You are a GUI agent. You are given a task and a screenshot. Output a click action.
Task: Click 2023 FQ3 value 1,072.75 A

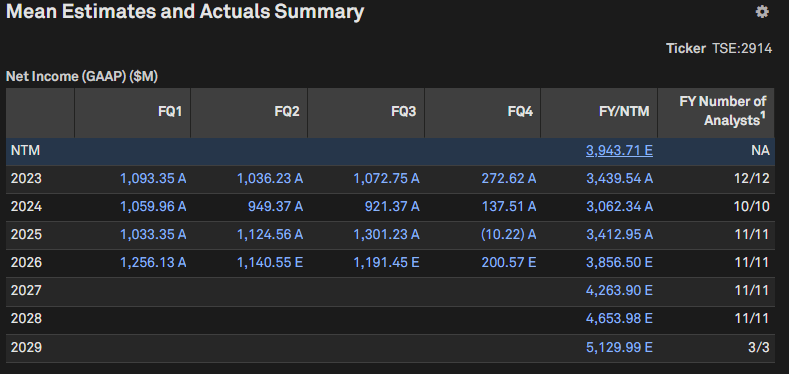(x=386, y=179)
